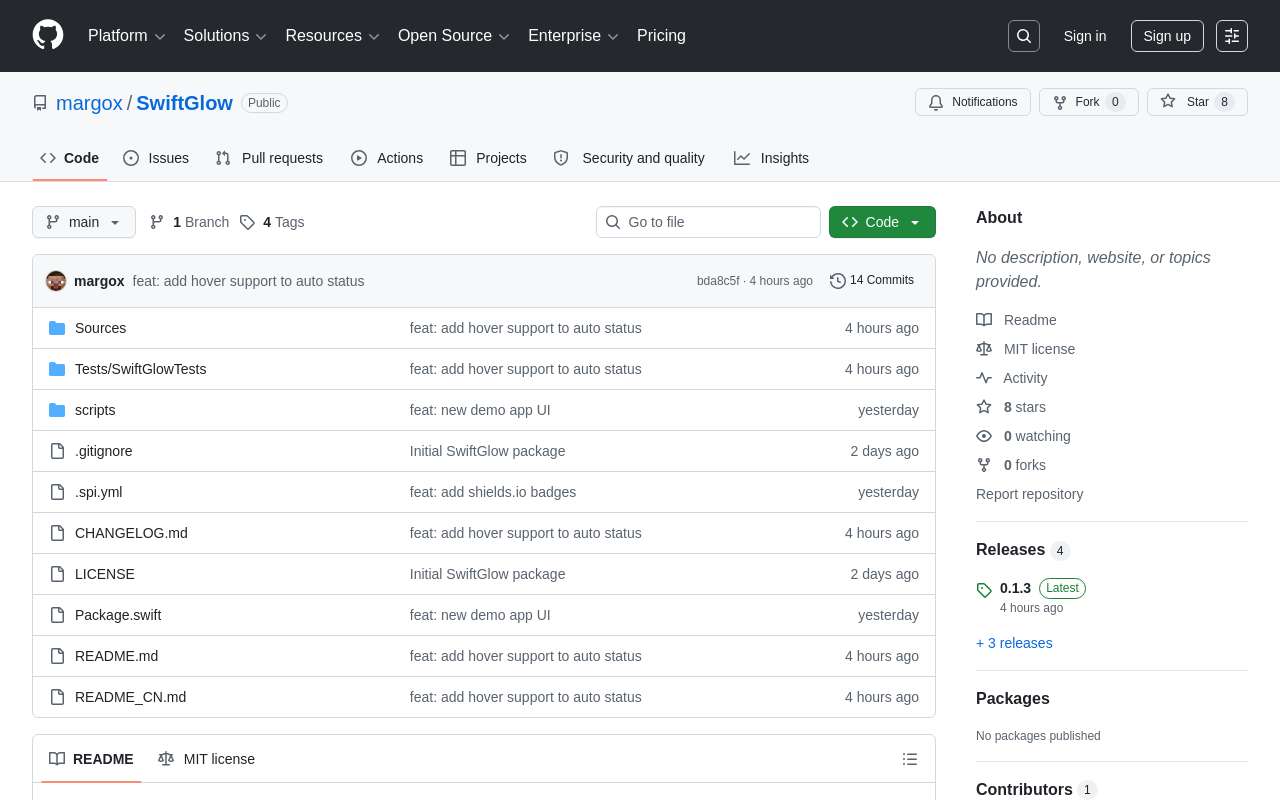Click the fork icon beside 0 forks
Image resolution: width=1280 pixels, height=800 pixels.
tap(984, 465)
